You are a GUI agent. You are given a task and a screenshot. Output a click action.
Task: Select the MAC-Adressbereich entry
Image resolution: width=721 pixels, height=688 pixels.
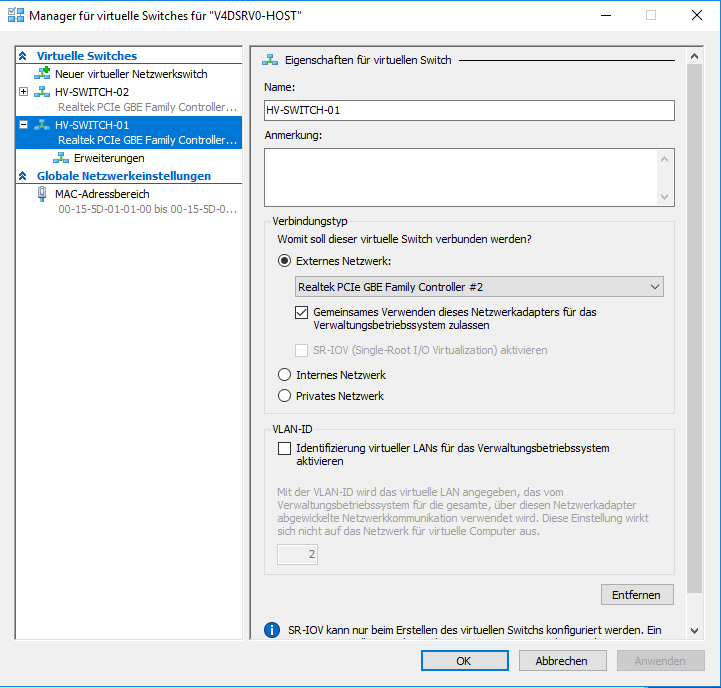[x=102, y=194]
